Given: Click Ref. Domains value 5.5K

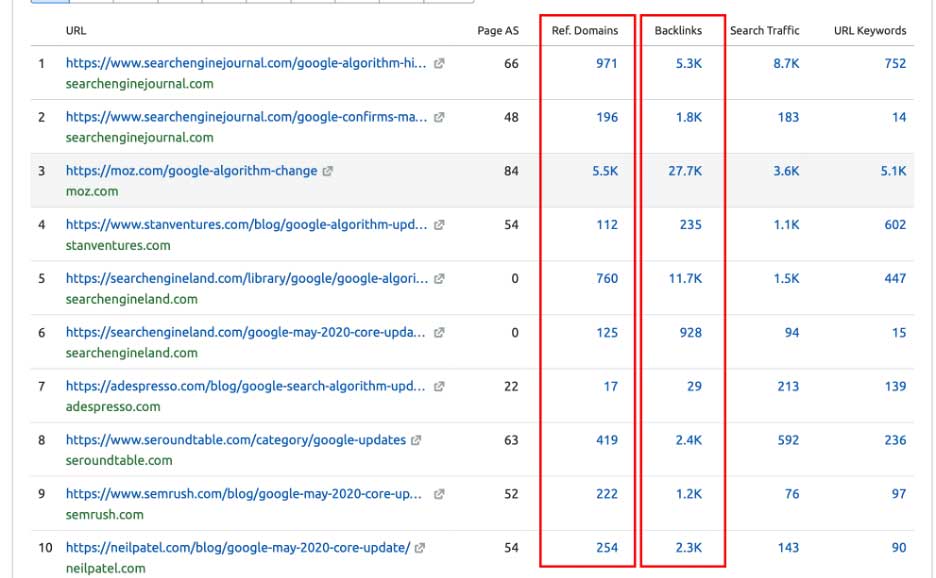Looking at the screenshot, I should [x=605, y=171].
